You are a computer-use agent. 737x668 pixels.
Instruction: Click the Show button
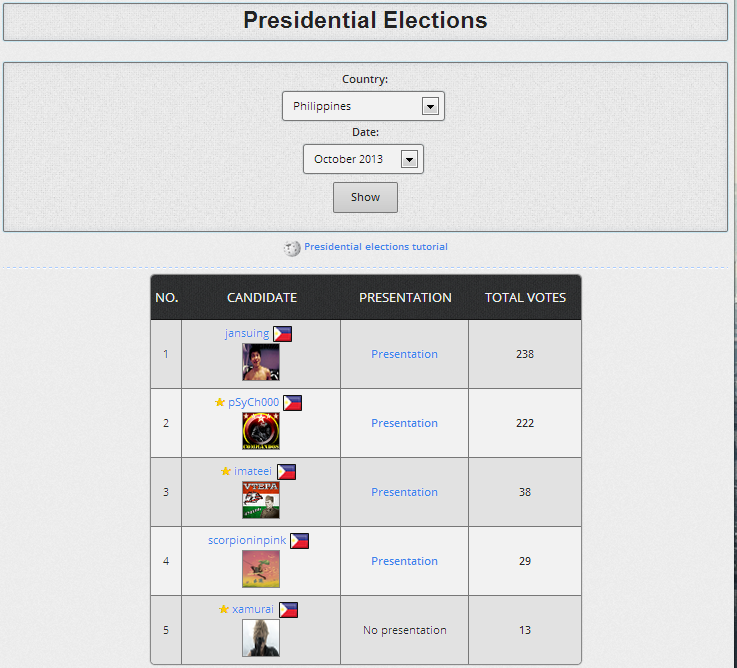tap(365, 197)
